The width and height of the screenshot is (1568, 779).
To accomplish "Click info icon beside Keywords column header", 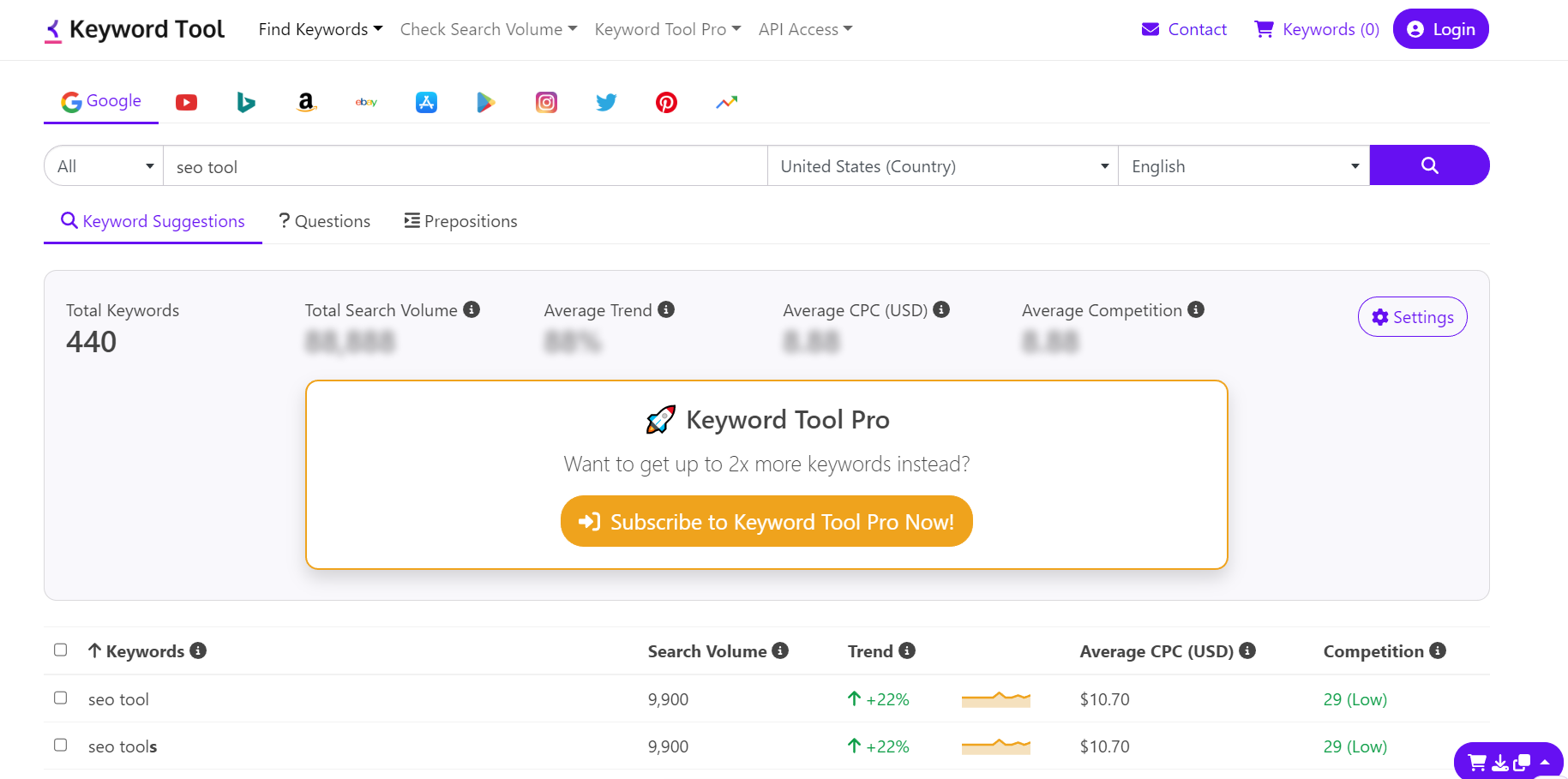I will (198, 650).
